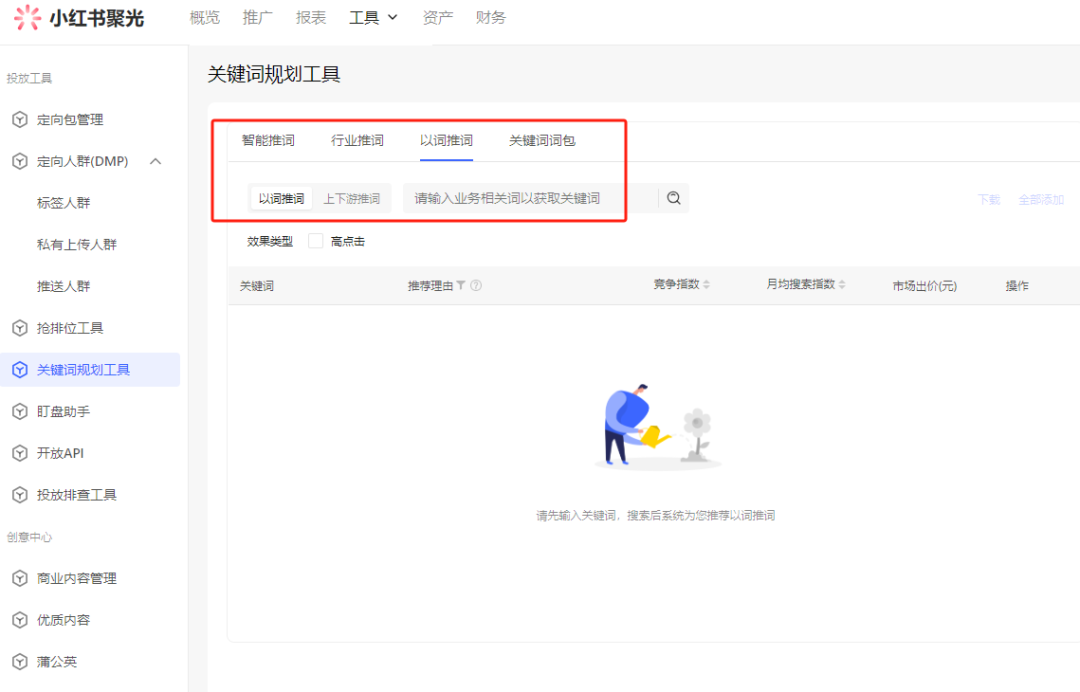
Task: Click the 抢排位工具 sidebar icon
Action: pos(21,327)
